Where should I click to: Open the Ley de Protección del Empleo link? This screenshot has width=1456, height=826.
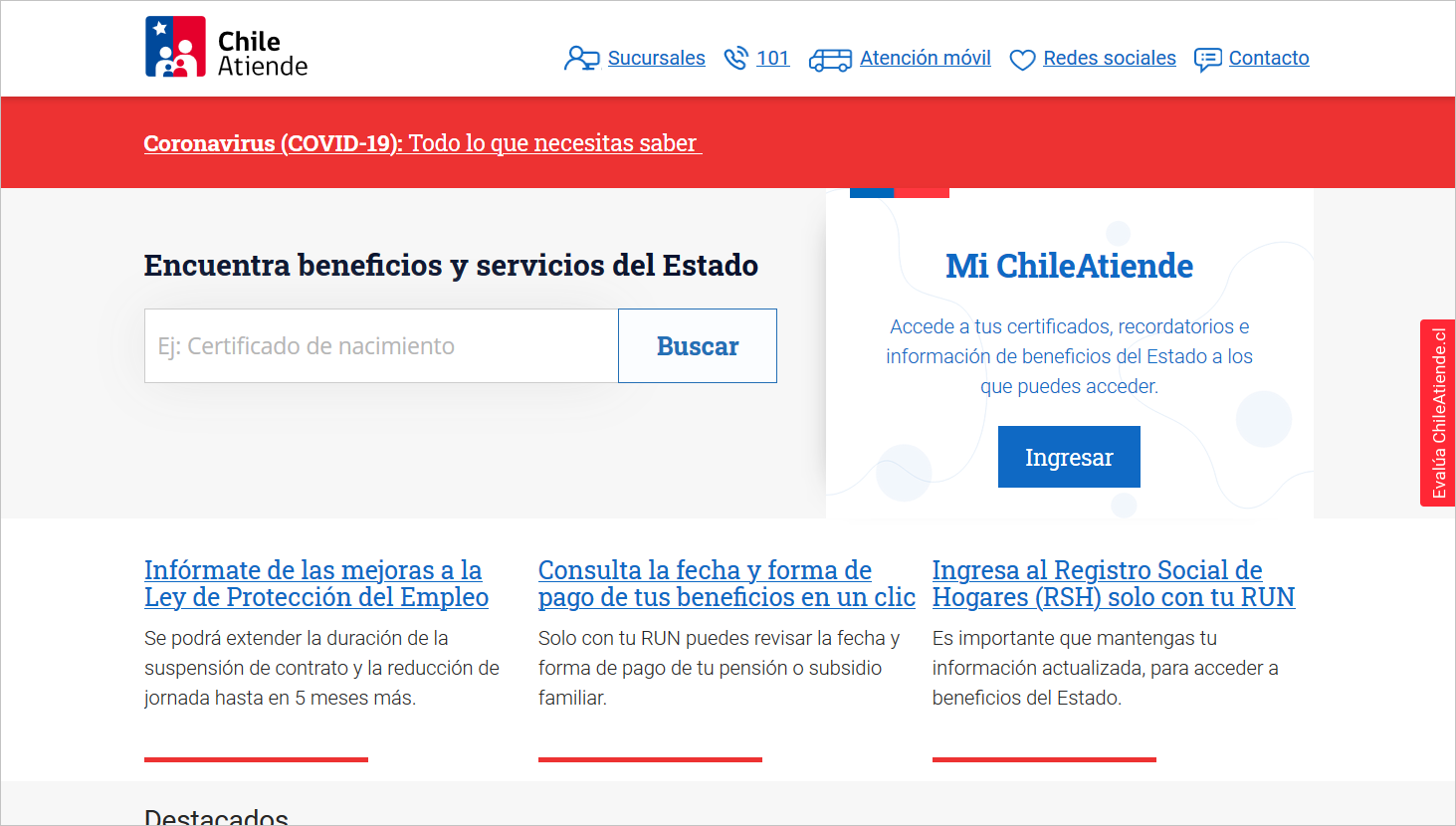(x=316, y=583)
